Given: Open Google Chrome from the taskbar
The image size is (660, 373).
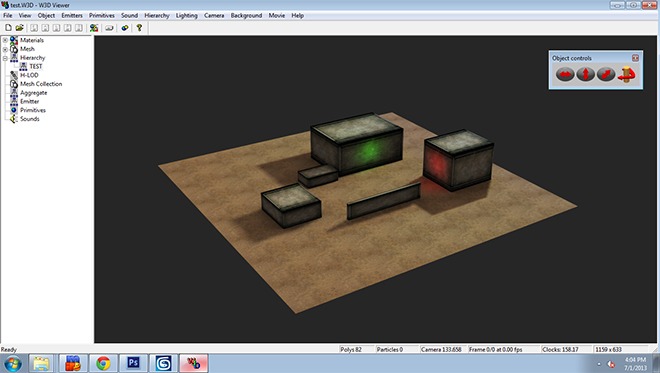Looking at the screenshot, I should (x=103, y=363).
